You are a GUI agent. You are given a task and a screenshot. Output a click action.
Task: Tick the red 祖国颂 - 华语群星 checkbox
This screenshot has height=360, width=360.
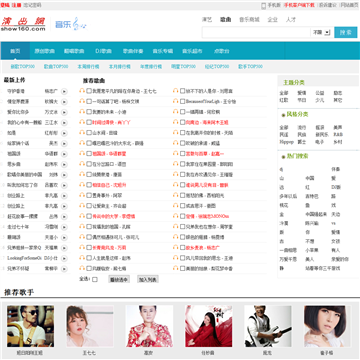pos(89,153)
